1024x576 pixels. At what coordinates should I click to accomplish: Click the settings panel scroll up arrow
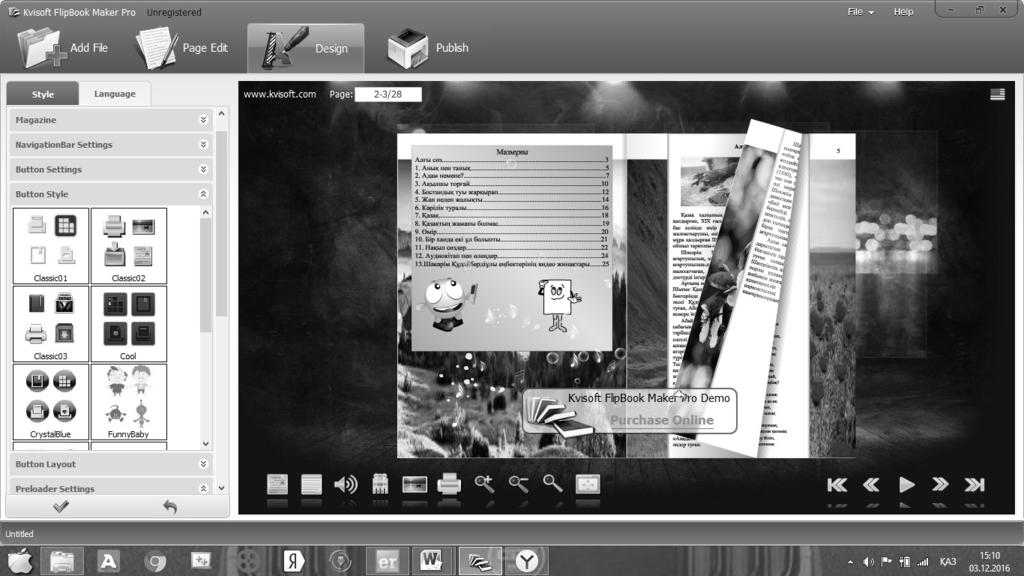pyautogui.click(x=221, y=114)
